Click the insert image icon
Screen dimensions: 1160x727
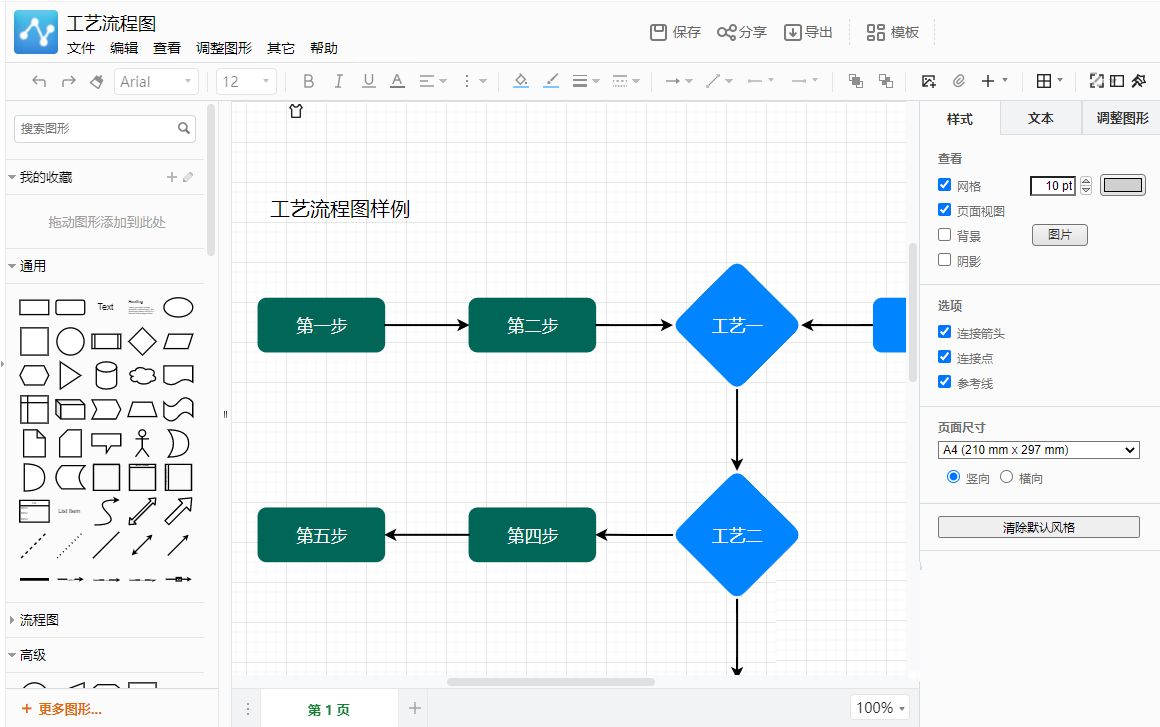(928, 81)
